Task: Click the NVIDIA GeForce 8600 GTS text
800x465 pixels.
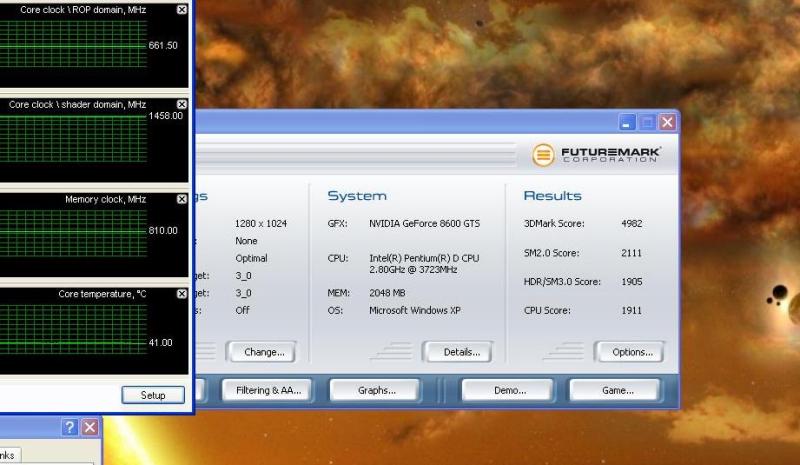Action: pos(424,224)
